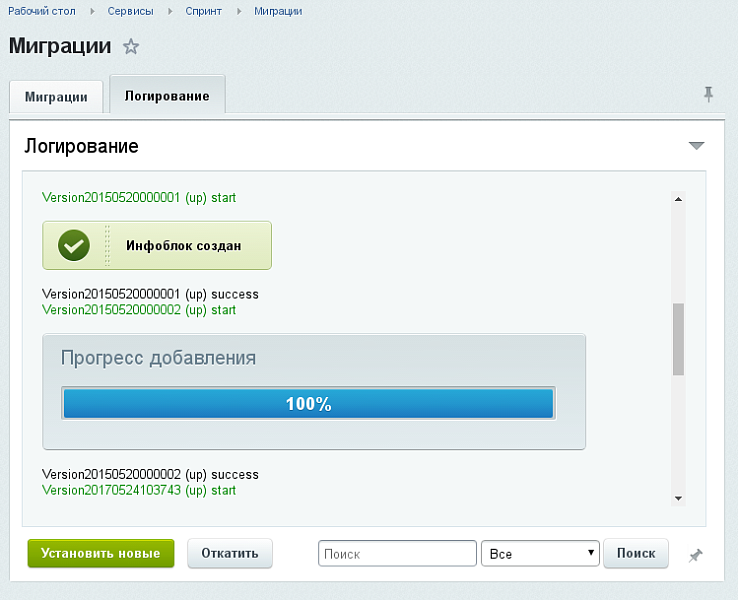Screen dimensions: 738x600
Task: Collapse the Логирование panel arrow
Action: 697,146
